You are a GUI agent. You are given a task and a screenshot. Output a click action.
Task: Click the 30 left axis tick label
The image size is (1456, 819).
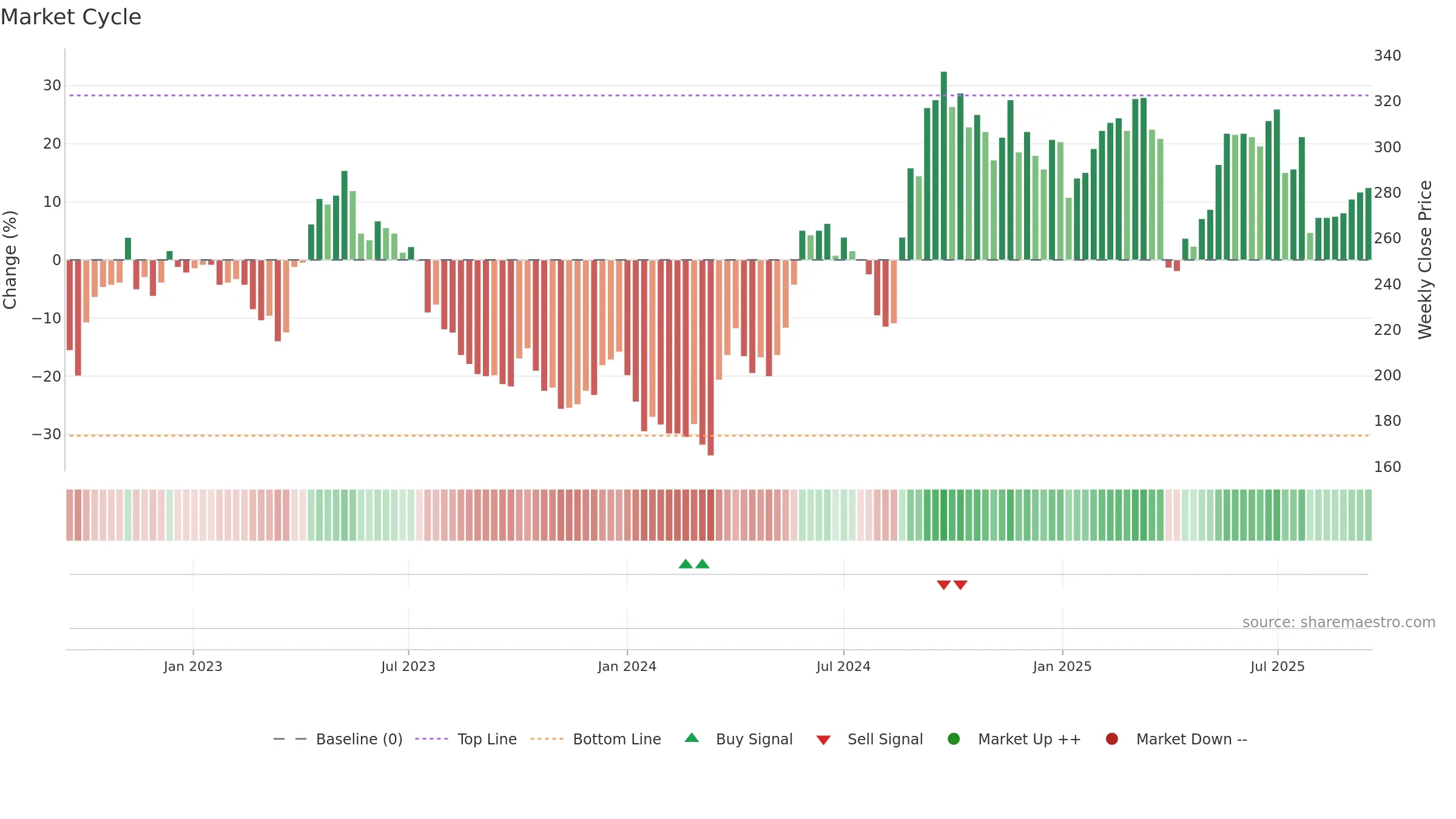point(52,86)
